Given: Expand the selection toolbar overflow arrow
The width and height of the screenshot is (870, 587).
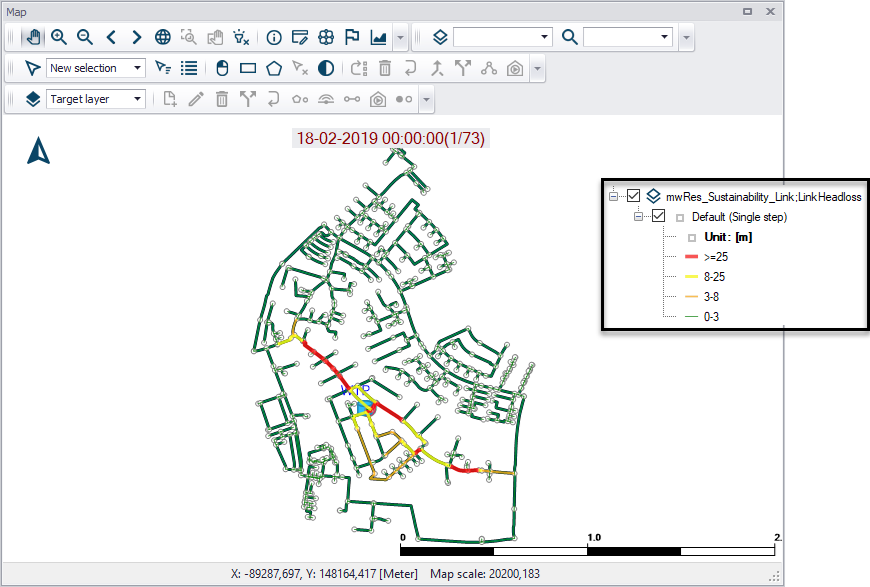Looking at the screenshot, I should 537,69.
